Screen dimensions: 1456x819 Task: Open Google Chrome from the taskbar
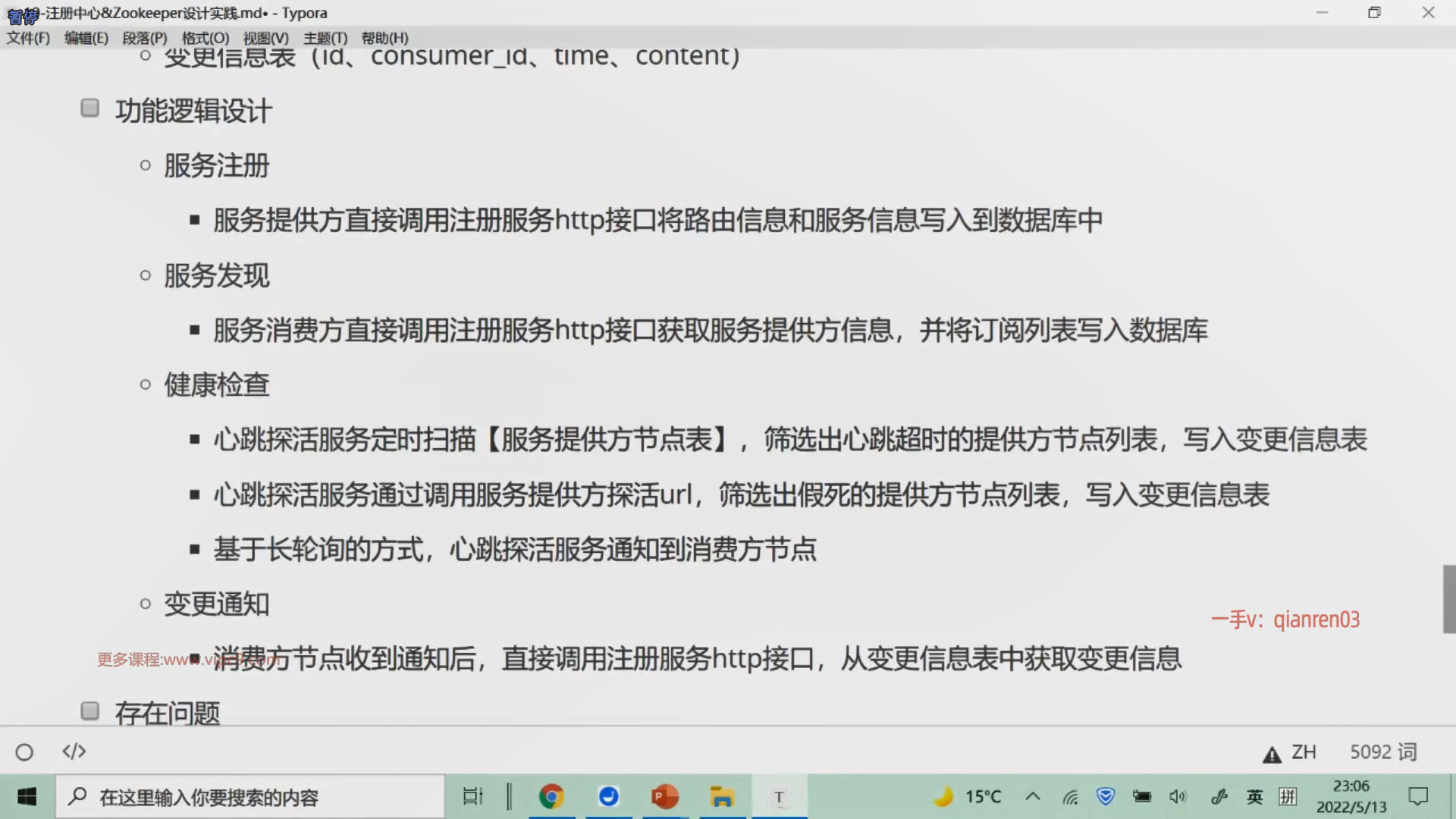pos(551,796)
